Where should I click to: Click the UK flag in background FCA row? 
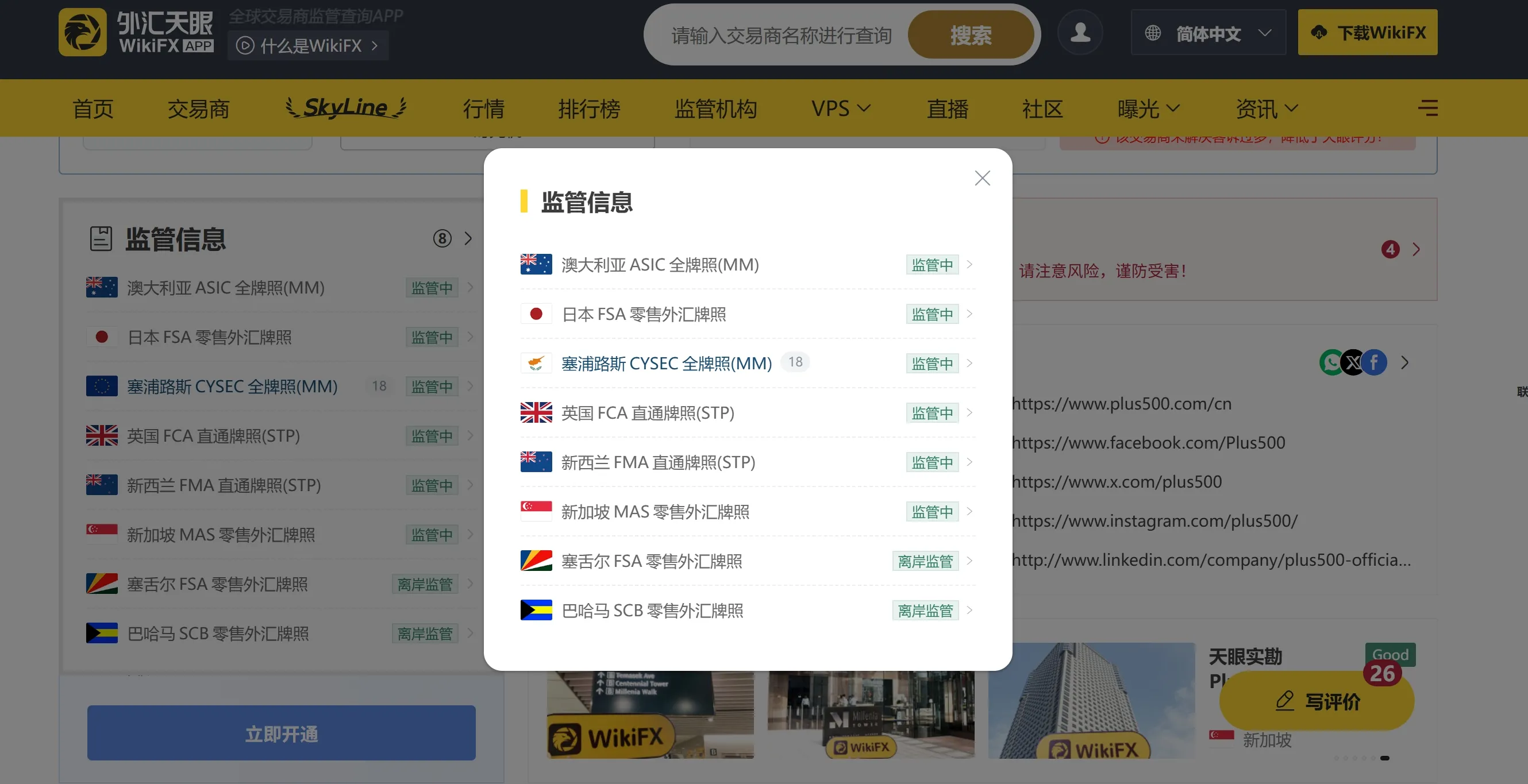102,436
